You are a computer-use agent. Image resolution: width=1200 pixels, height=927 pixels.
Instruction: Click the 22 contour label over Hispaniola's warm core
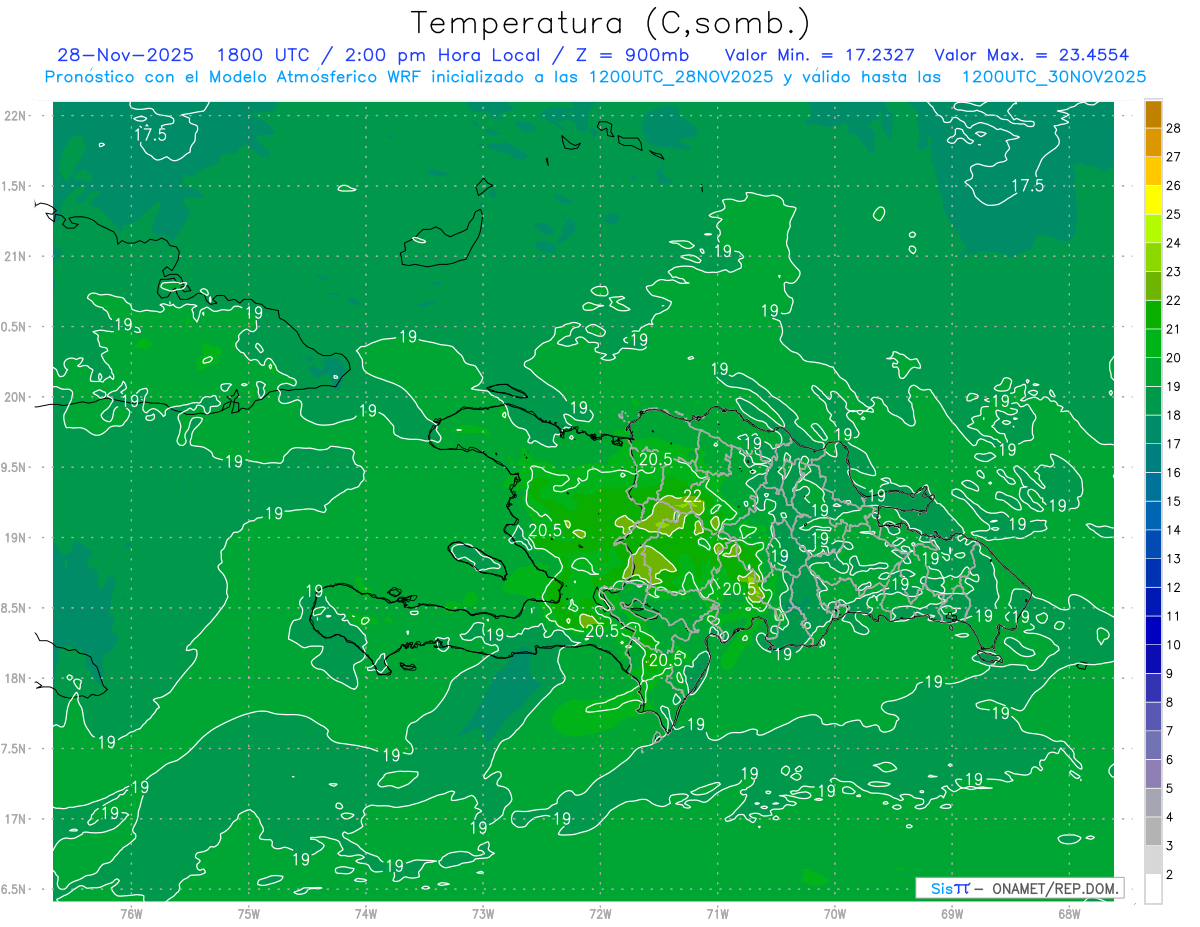pyautogui.click(x=692, y=496)
